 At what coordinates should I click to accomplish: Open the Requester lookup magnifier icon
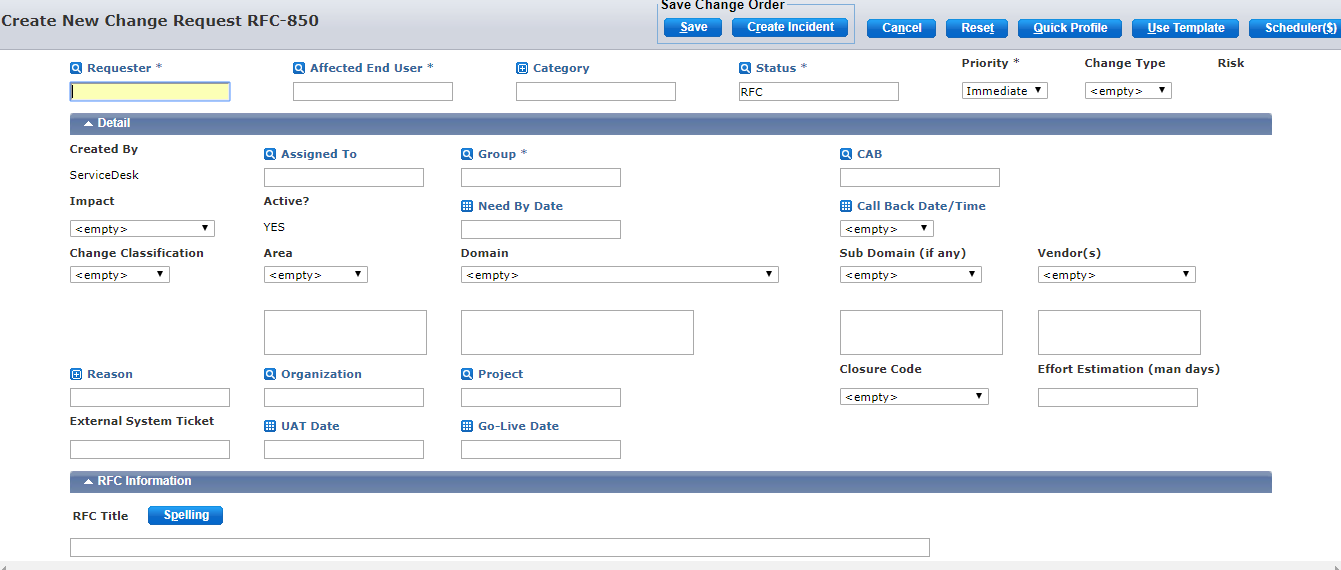[x=76, y=68]
